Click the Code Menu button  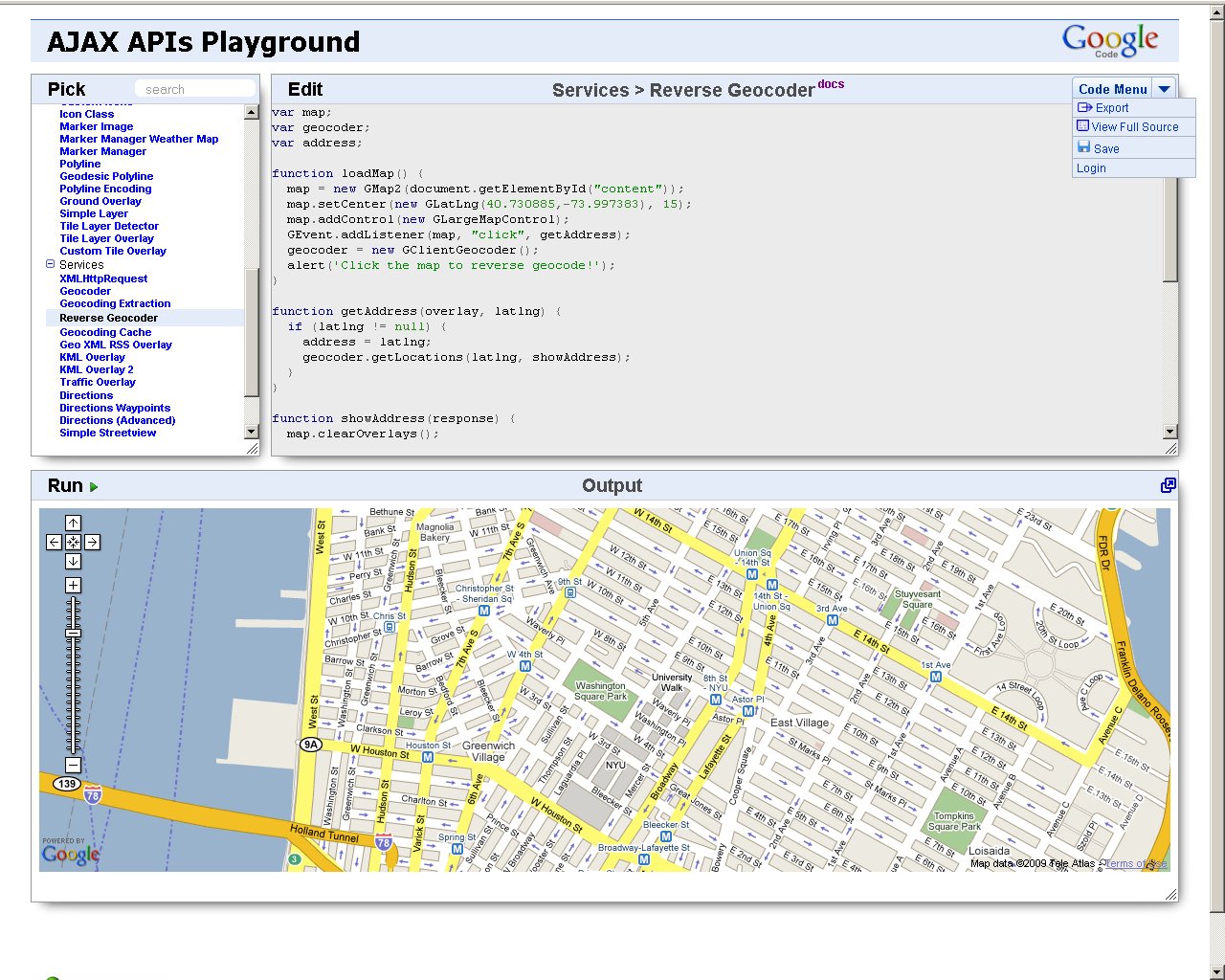coord(1112,89)
